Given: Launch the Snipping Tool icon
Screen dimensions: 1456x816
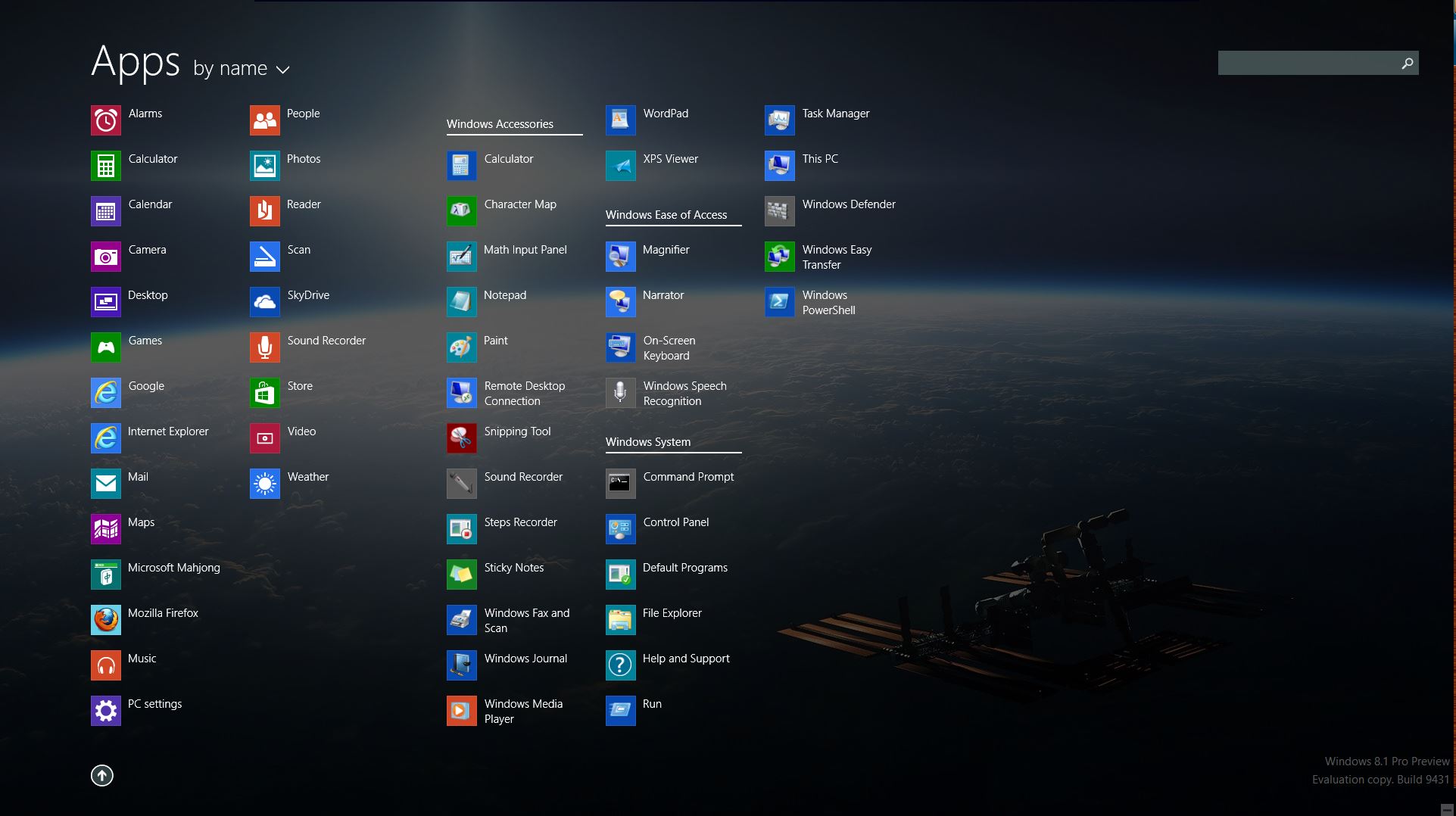Looking at the screenshot, I should point(462,438).
